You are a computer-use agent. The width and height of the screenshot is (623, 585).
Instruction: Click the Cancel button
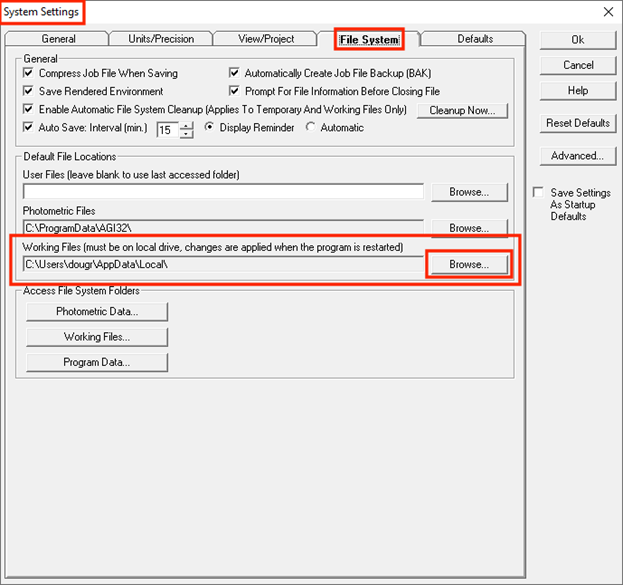click(x=578, y=65)
